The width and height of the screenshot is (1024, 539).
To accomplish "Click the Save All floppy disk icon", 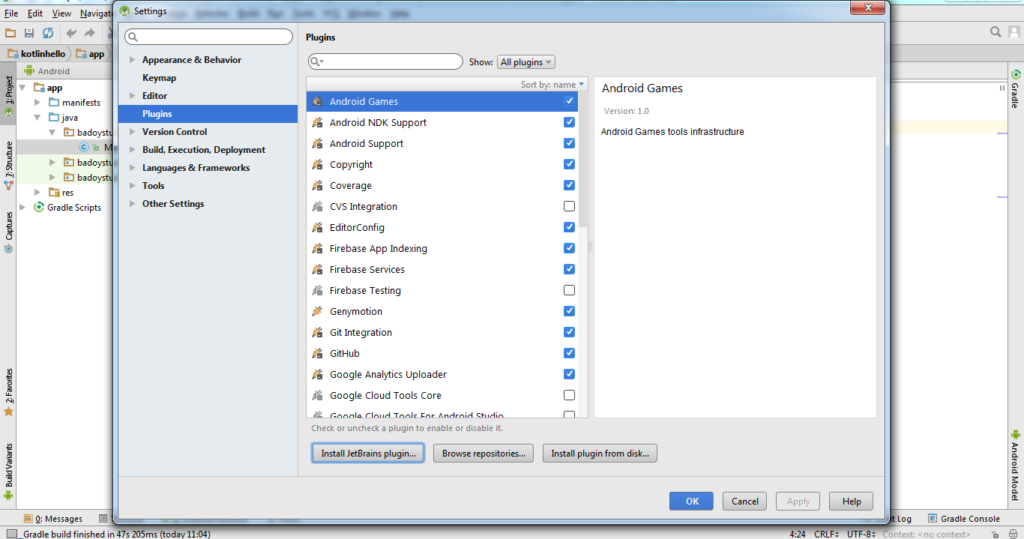I will coord(29,33).
